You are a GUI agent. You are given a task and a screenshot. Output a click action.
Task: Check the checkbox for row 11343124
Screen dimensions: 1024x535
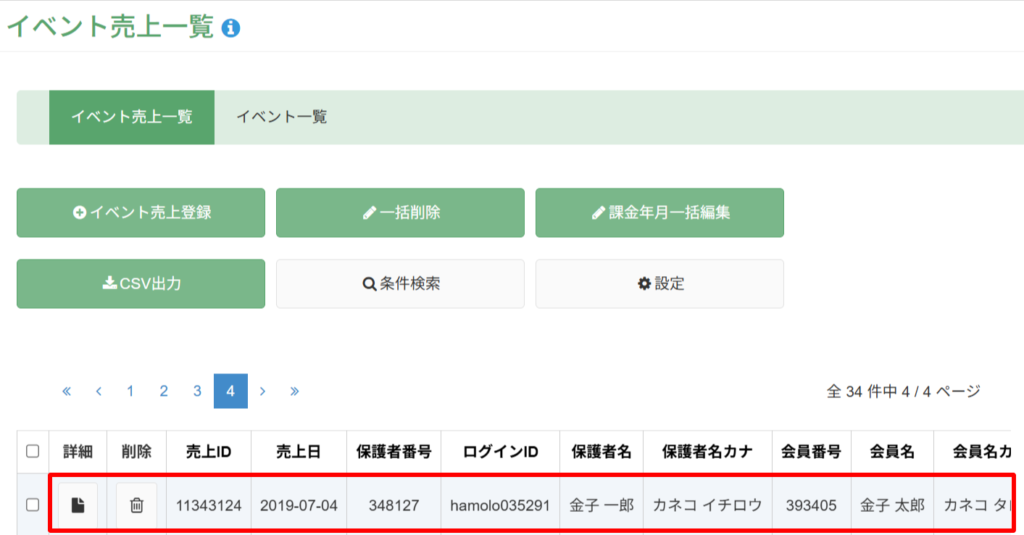point(33,505)
